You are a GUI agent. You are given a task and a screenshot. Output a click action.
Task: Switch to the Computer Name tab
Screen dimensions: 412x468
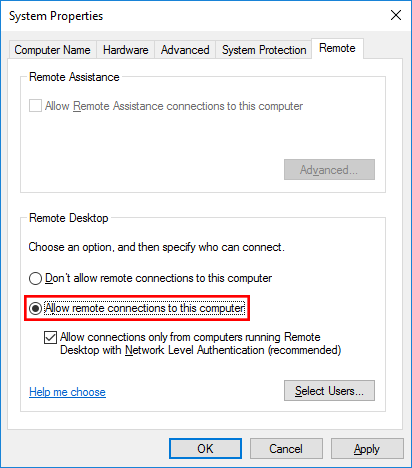tap(52, 50)
